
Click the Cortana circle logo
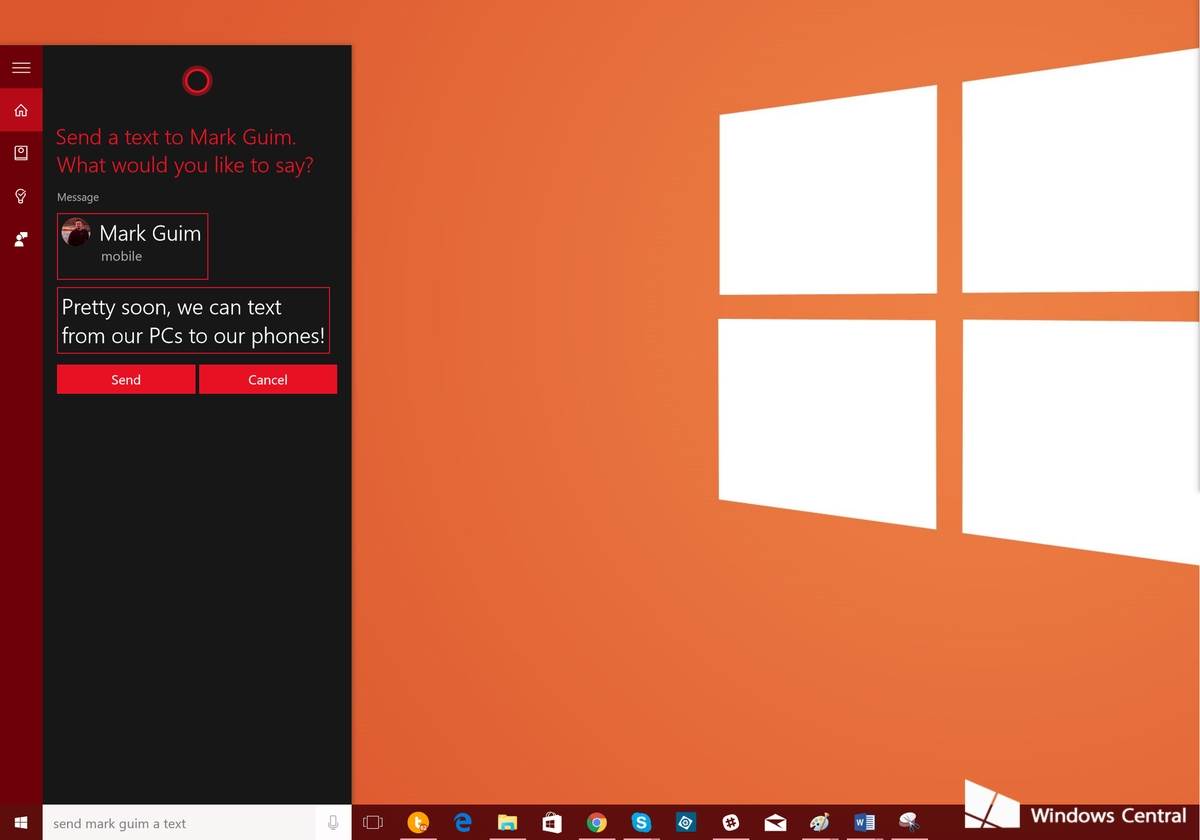tap(197, 80)
